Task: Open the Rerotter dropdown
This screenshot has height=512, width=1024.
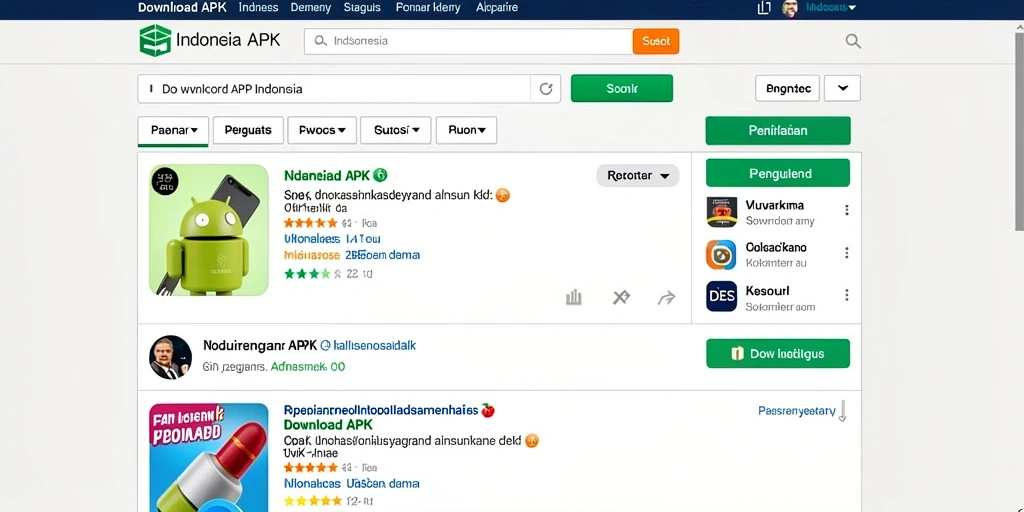Action: [x=638, y=176]
